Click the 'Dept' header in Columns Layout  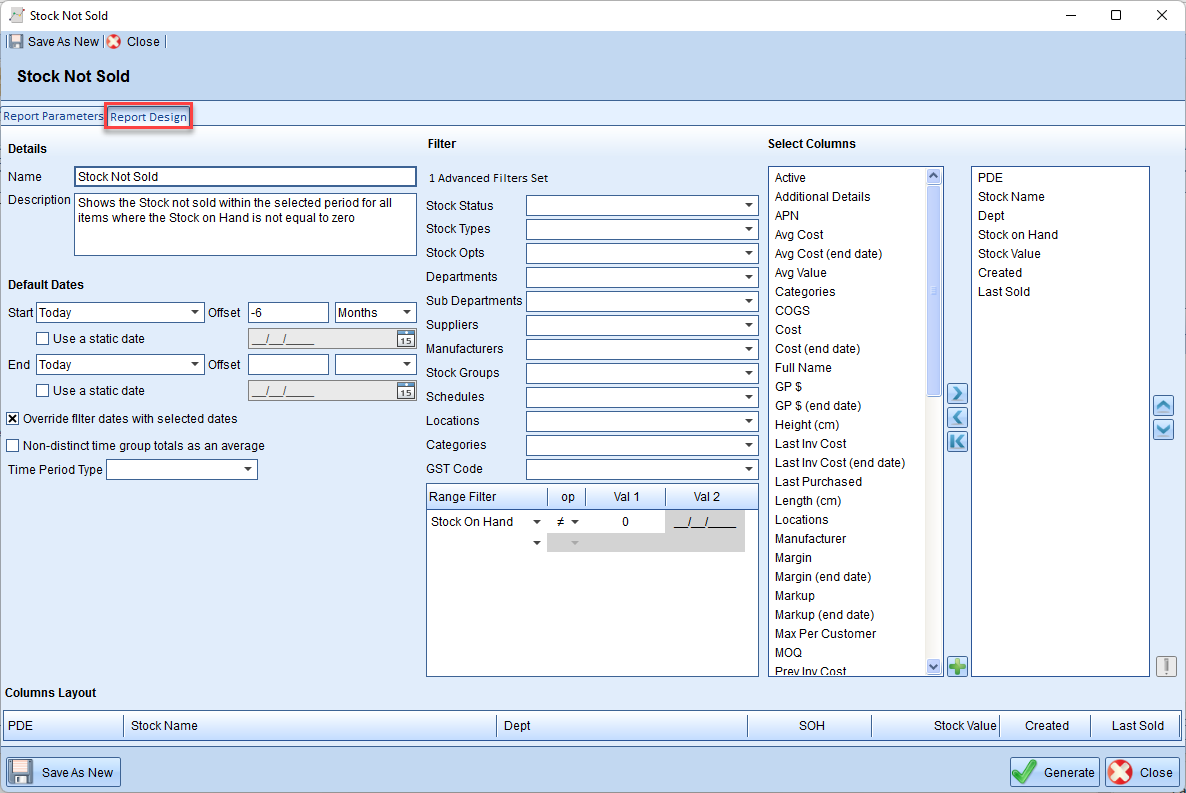point(622,726)
